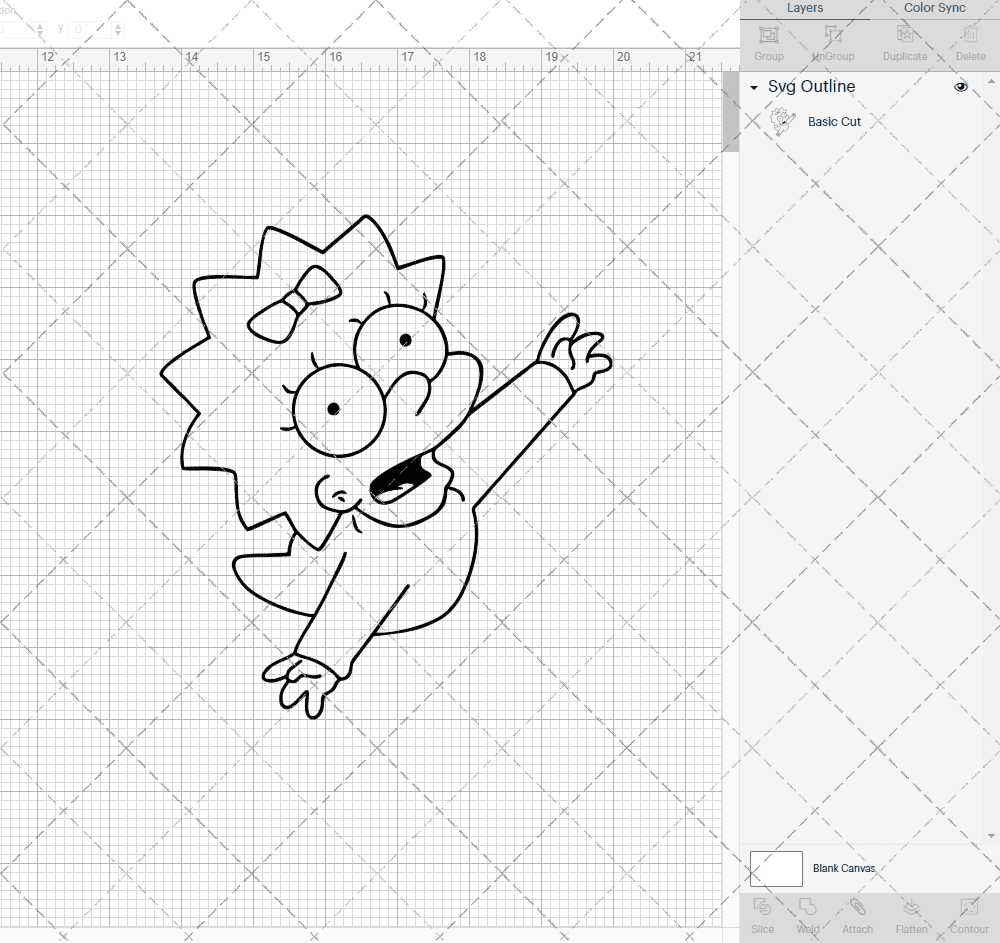Select the Basic Cut layer entry
The width and height of the screenshot is (1000, 943).
click(x=870, y=121)
